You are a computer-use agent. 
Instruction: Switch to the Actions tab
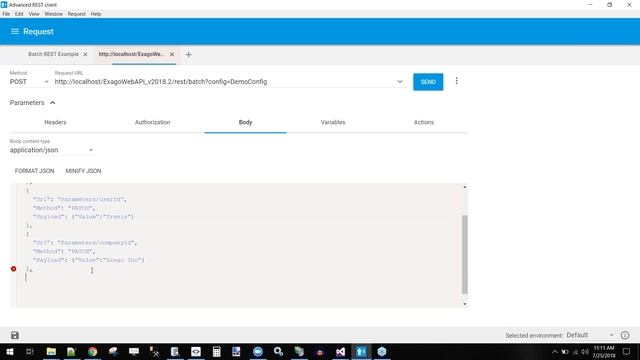tap(424, 122)
